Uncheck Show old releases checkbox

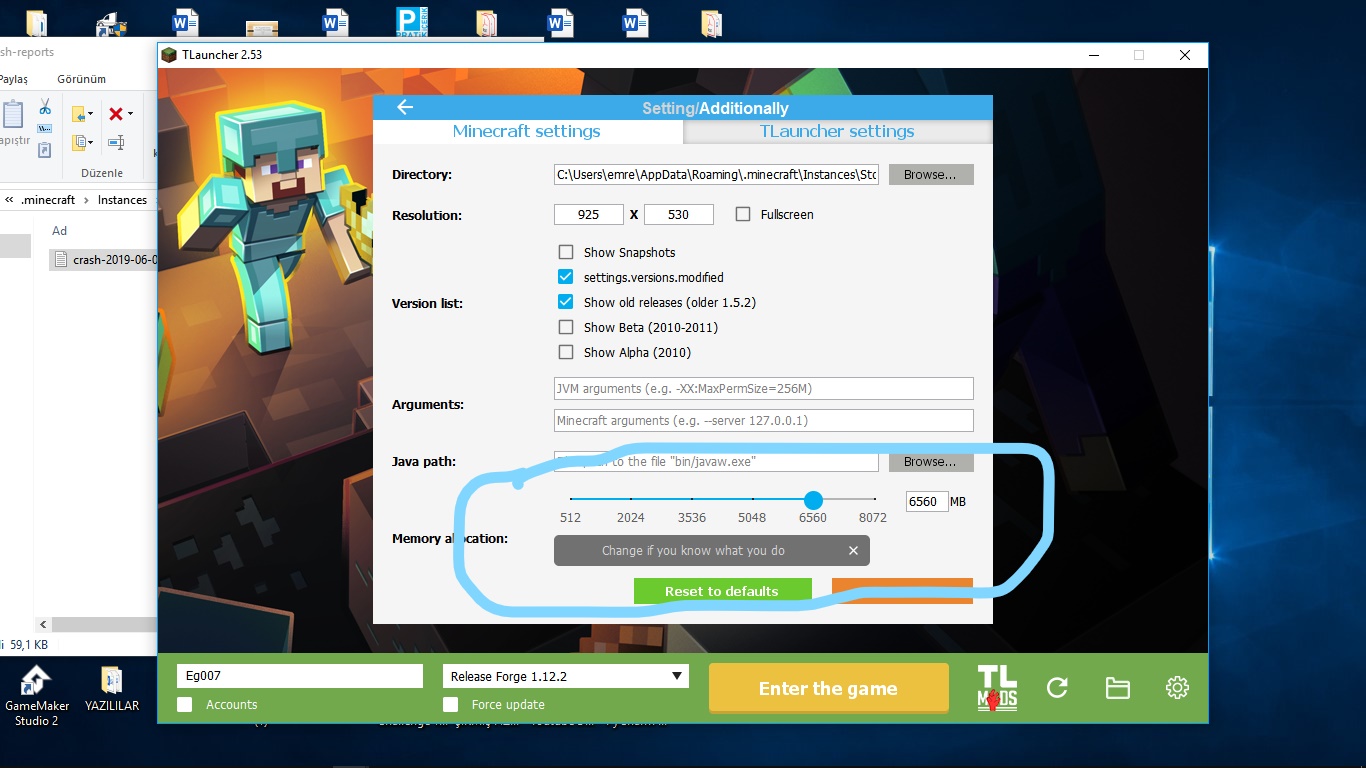tap(566, 302)
